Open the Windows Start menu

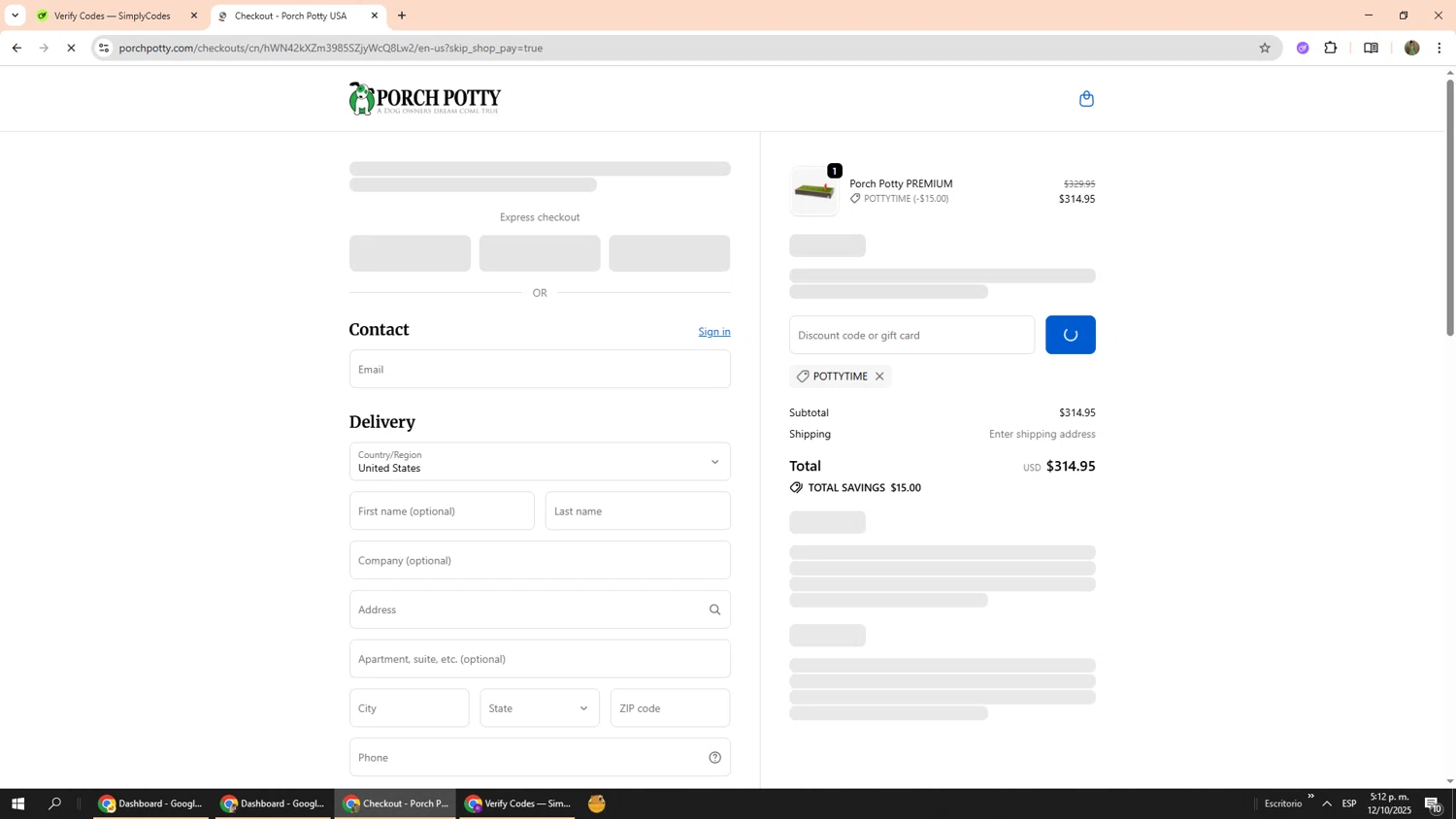coord(17,803)
